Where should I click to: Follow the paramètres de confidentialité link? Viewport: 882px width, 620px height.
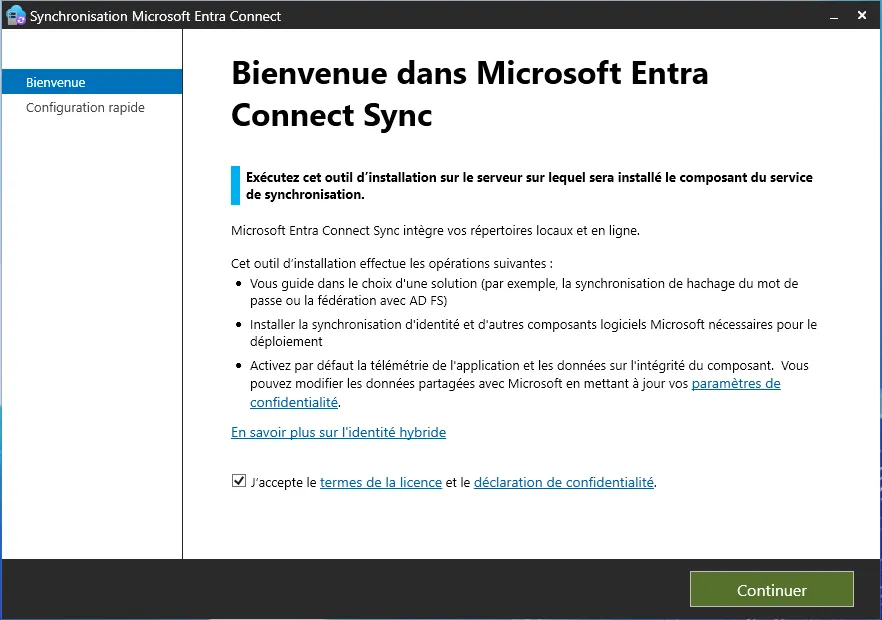(735, 383)
